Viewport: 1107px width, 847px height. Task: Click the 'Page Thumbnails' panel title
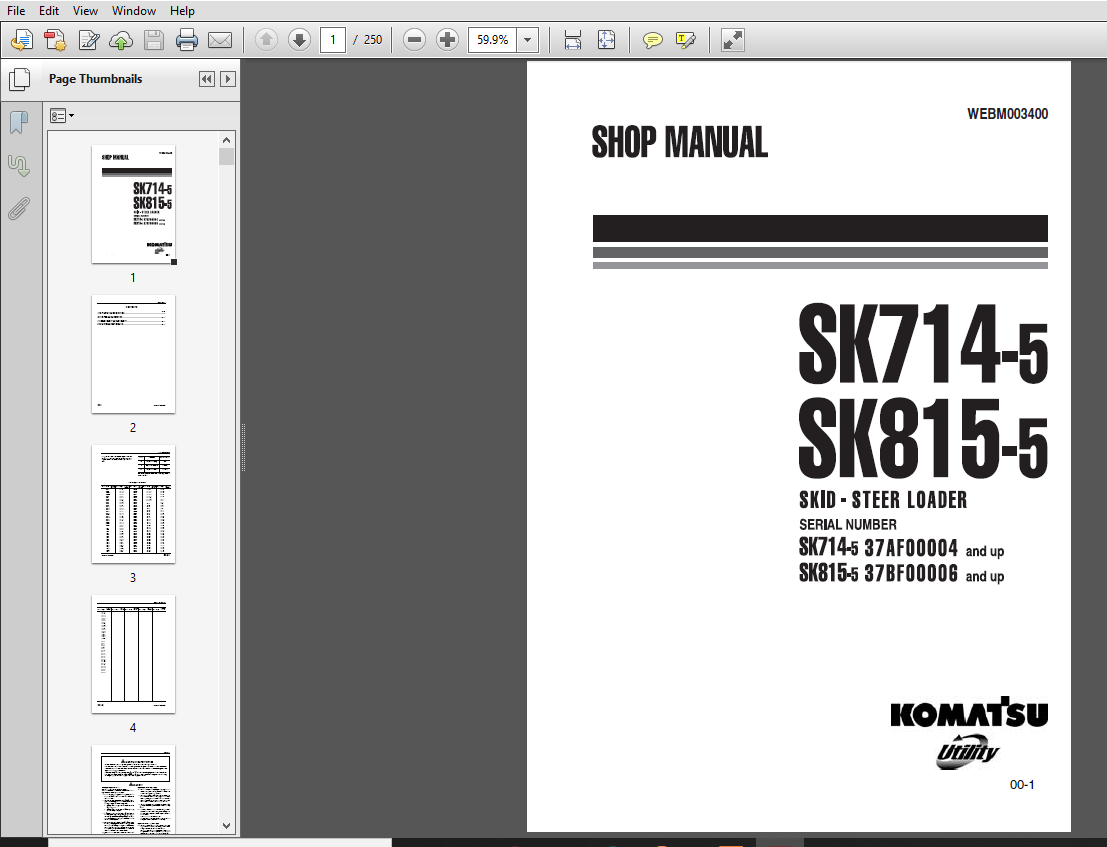click(95, 79)
